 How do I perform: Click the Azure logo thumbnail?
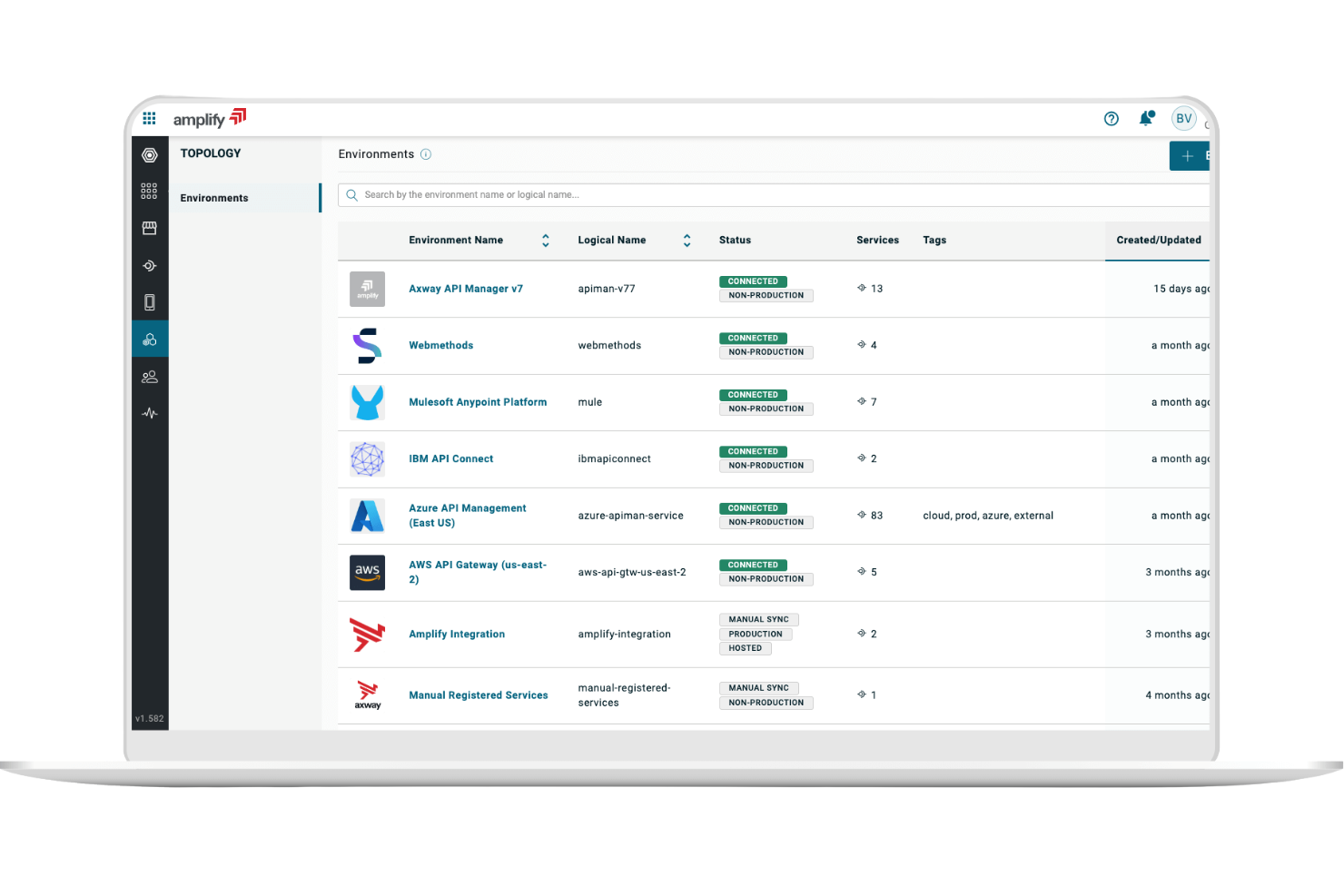(x=368, y=516)
